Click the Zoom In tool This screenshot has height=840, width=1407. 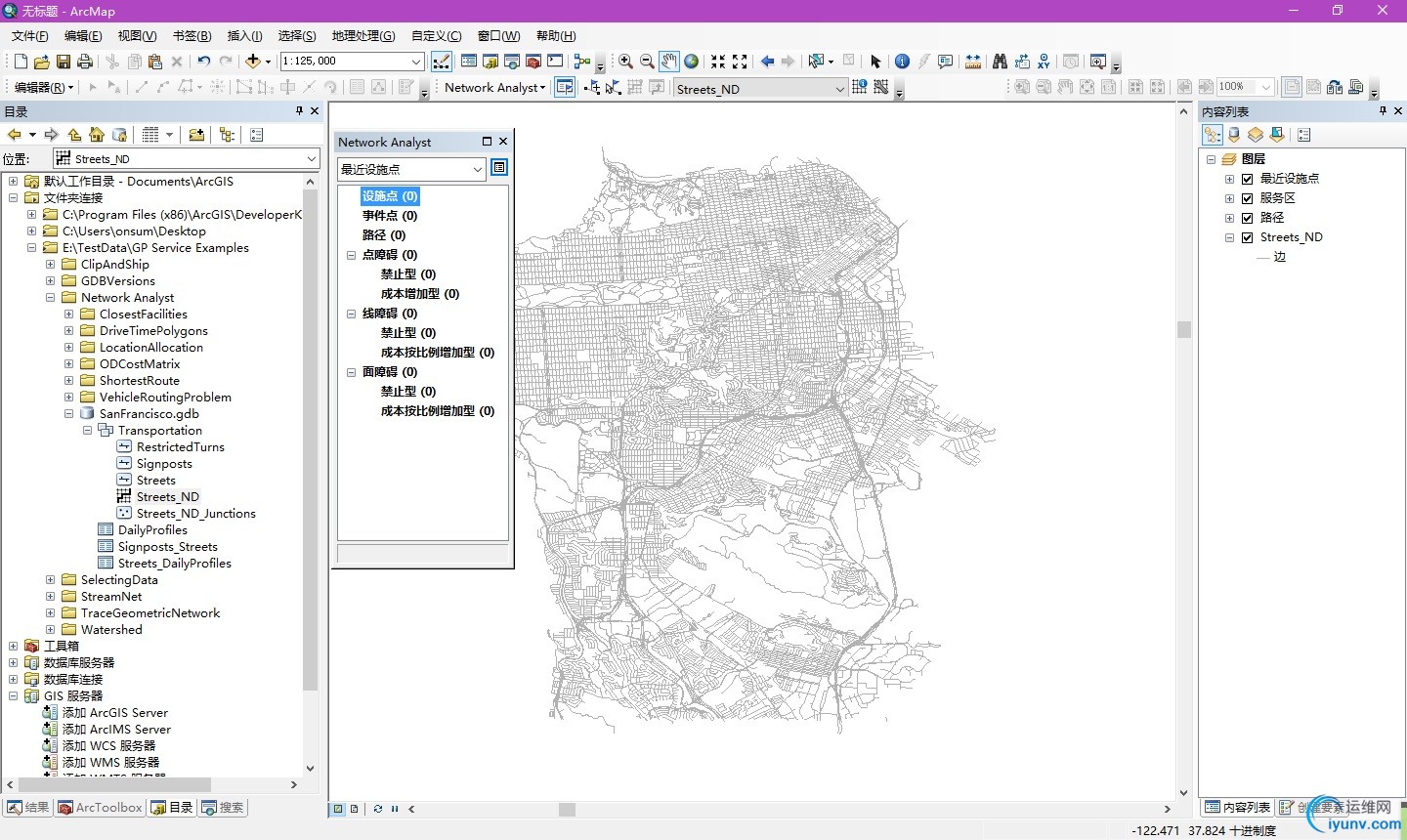[625, 62]
